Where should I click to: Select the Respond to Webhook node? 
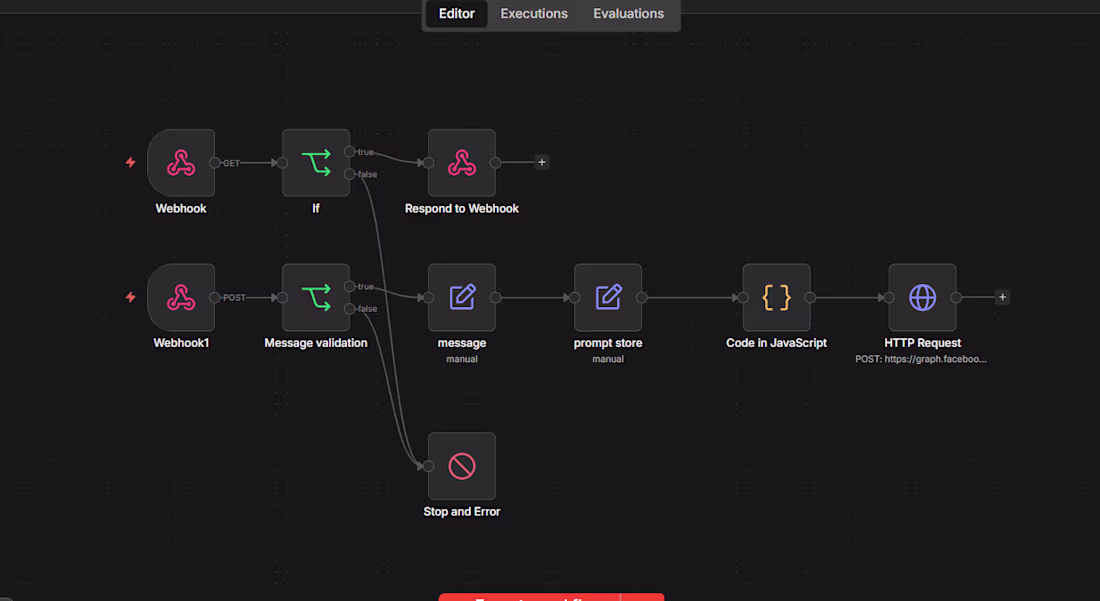click(462, 163)
